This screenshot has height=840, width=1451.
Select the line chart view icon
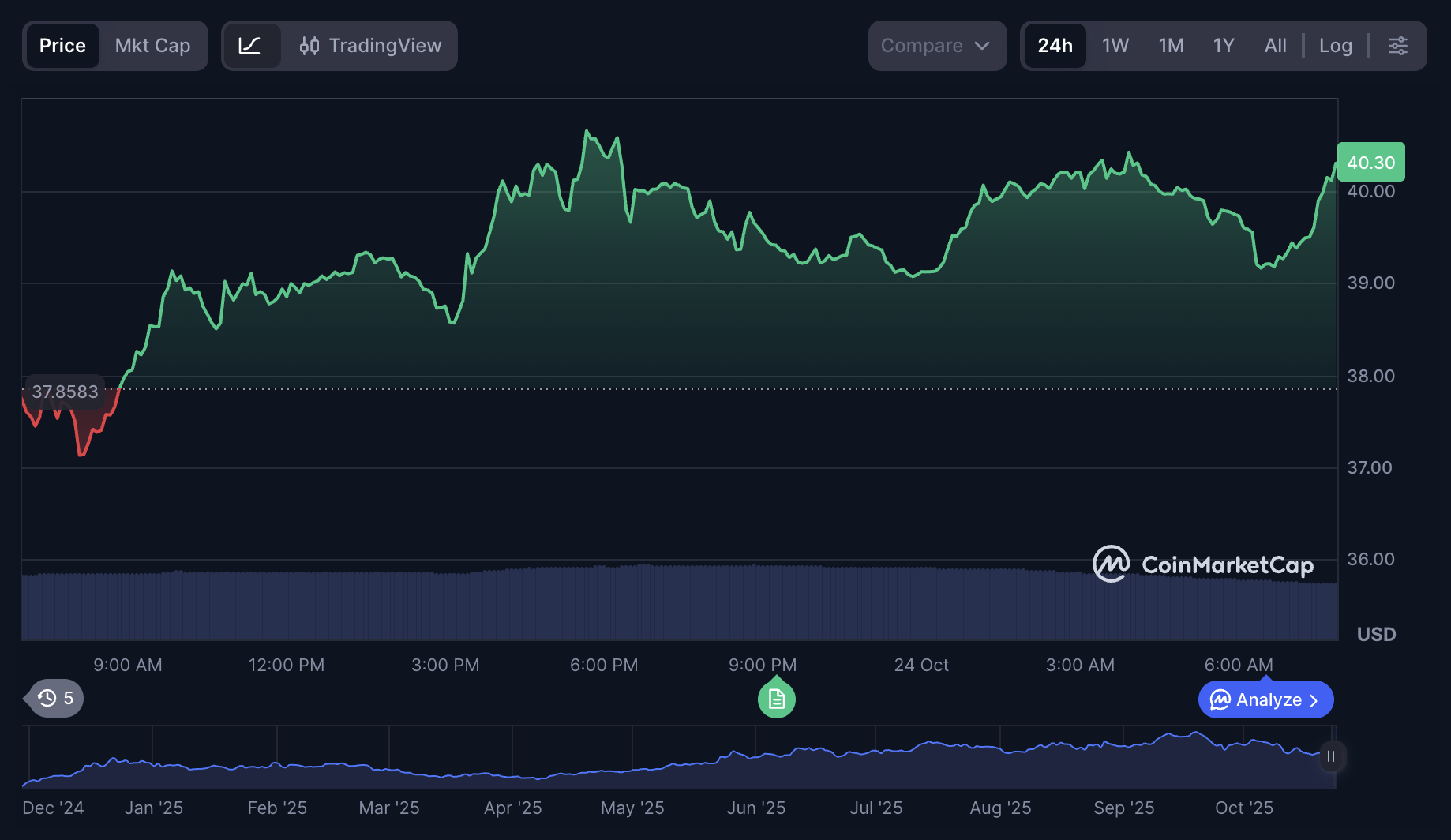point(250,46)
